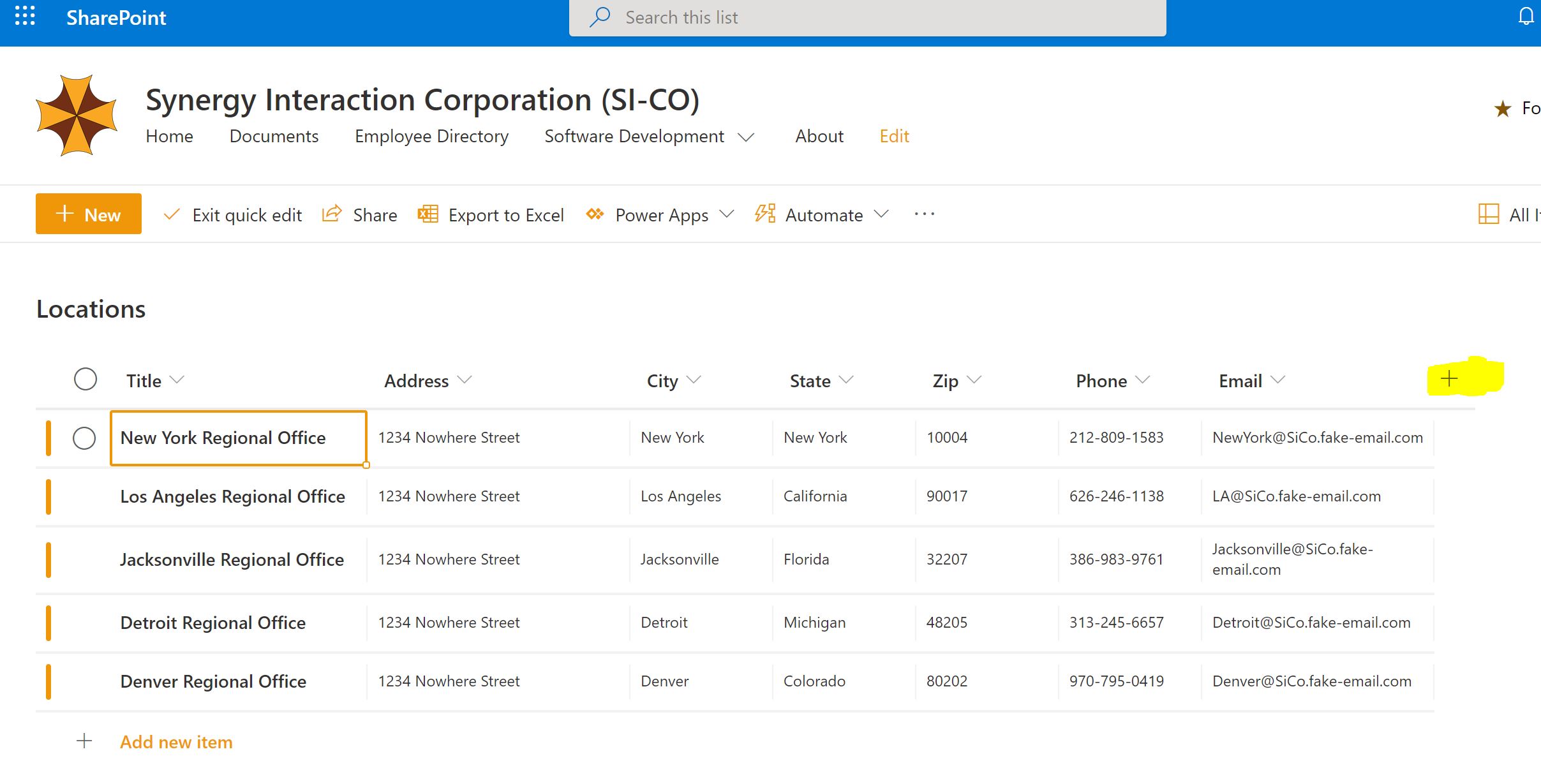Open the Address column header dropdown
Image resolution: width=1541 pixels, height=784 pixels.
465,380
